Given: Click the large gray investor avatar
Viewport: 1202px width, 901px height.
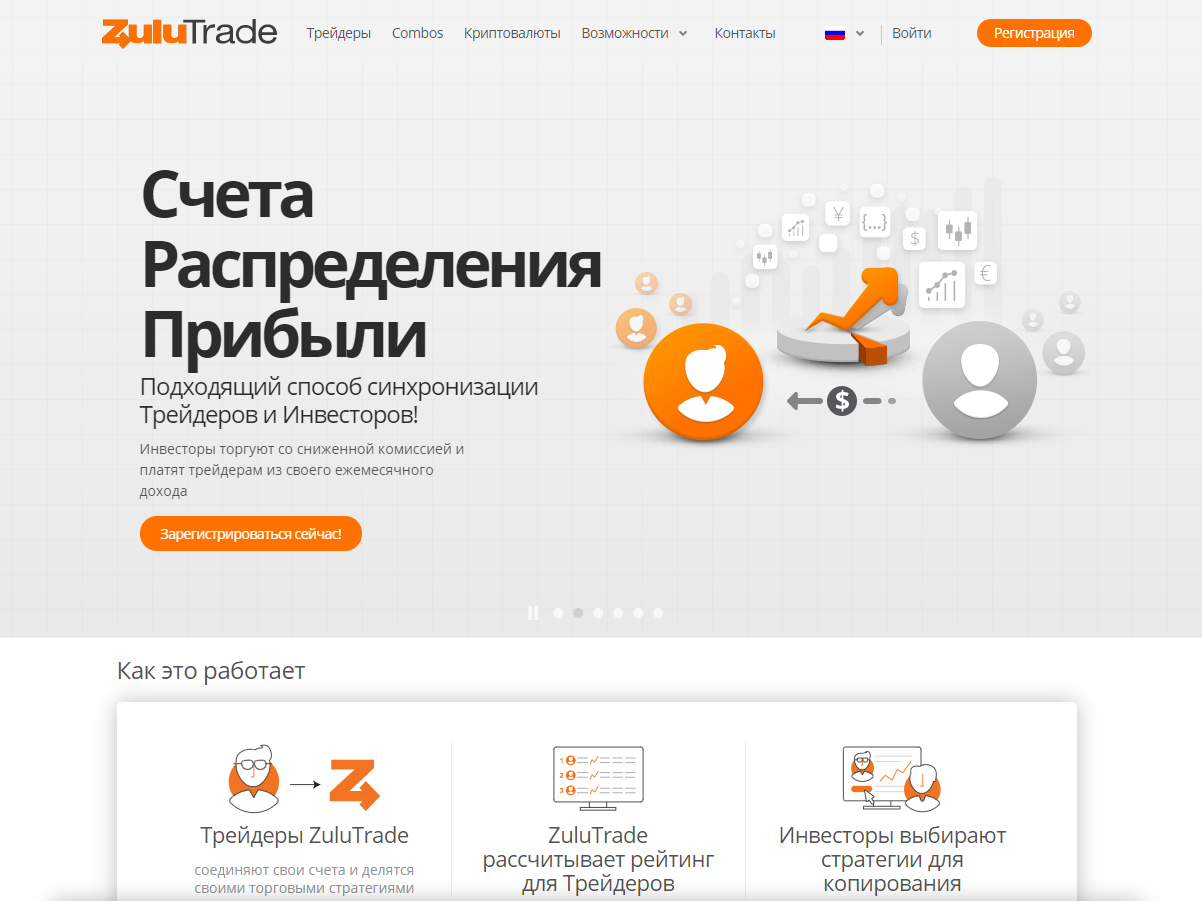Looking at the screenshot, I should tap(980, 380).
